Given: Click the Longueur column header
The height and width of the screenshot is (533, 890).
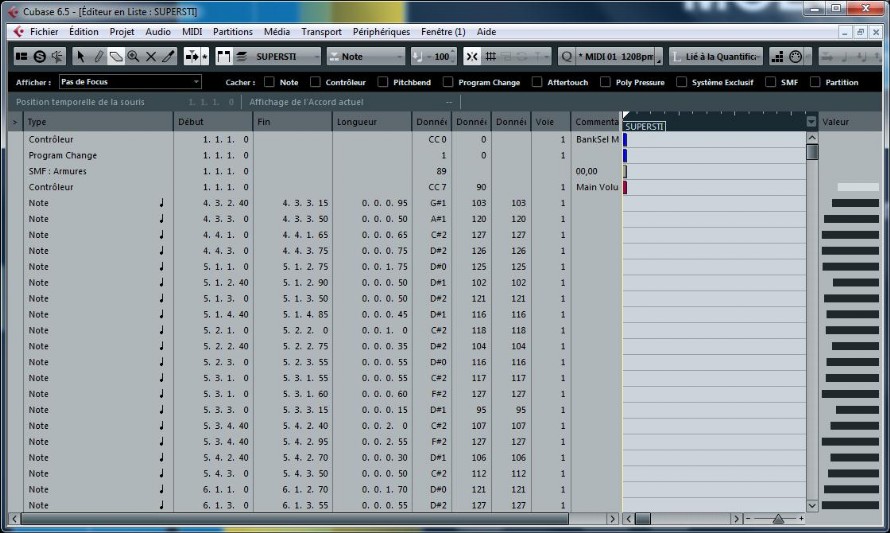Looking at the screenshot, I should click(x=372, y=122).
